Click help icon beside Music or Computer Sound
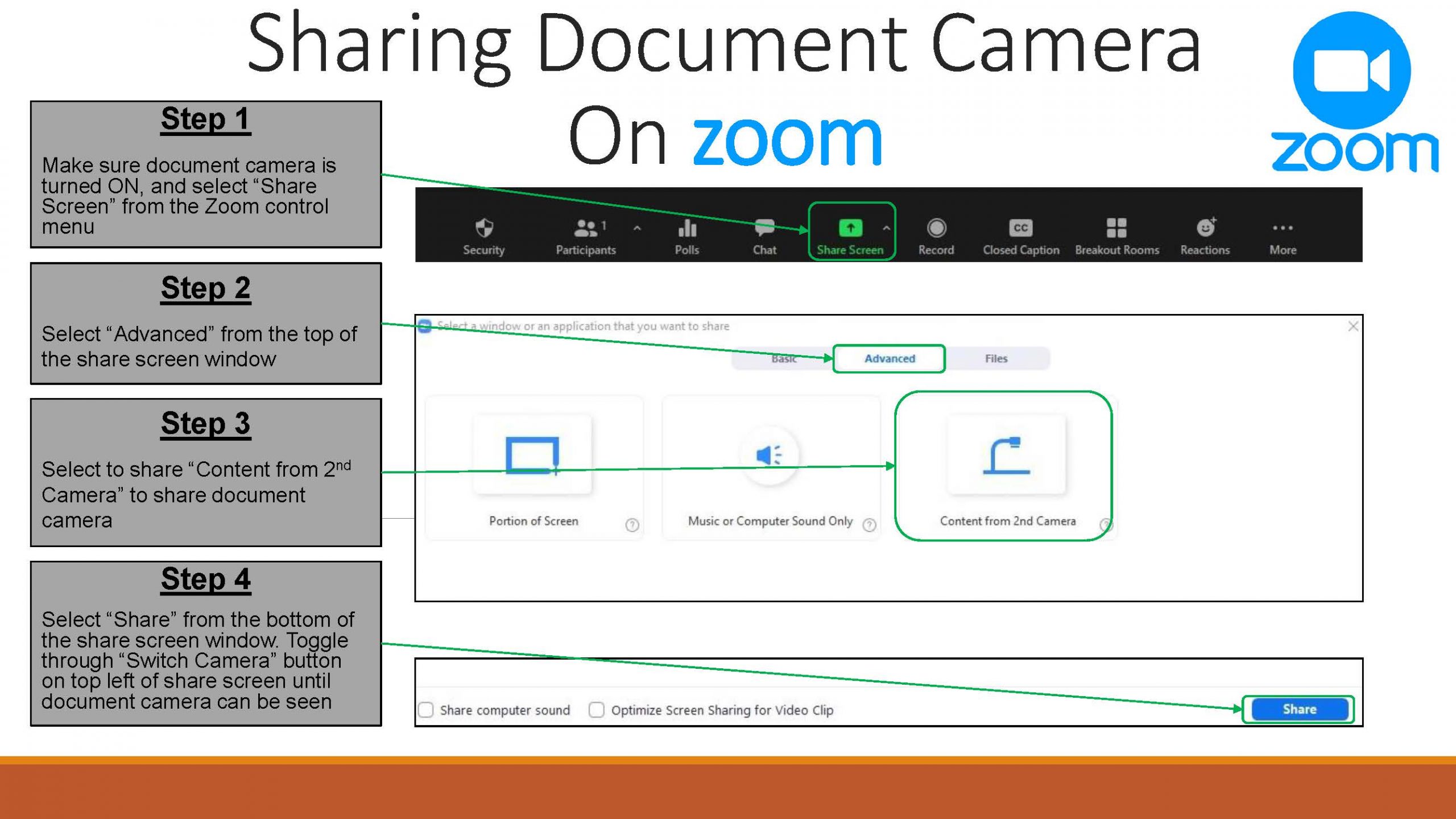1456x819 pixels. 869,524
